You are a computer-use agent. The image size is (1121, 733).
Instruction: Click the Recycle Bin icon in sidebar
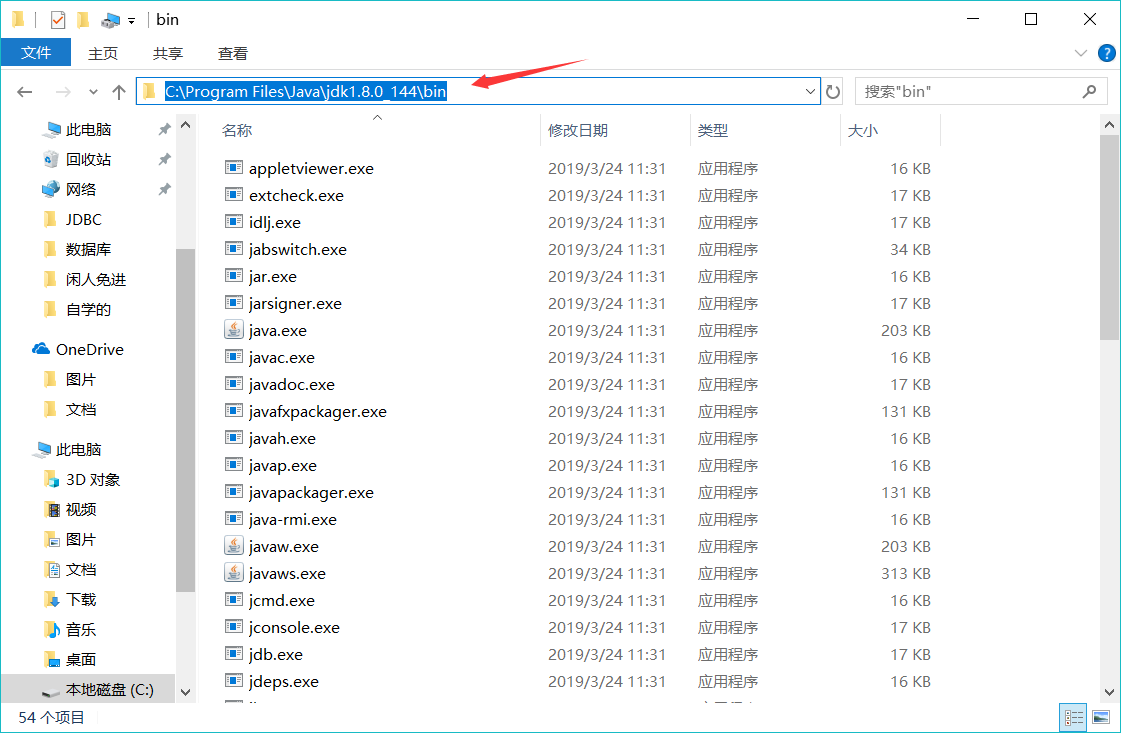pyautogui.click(x=51, y=159)
